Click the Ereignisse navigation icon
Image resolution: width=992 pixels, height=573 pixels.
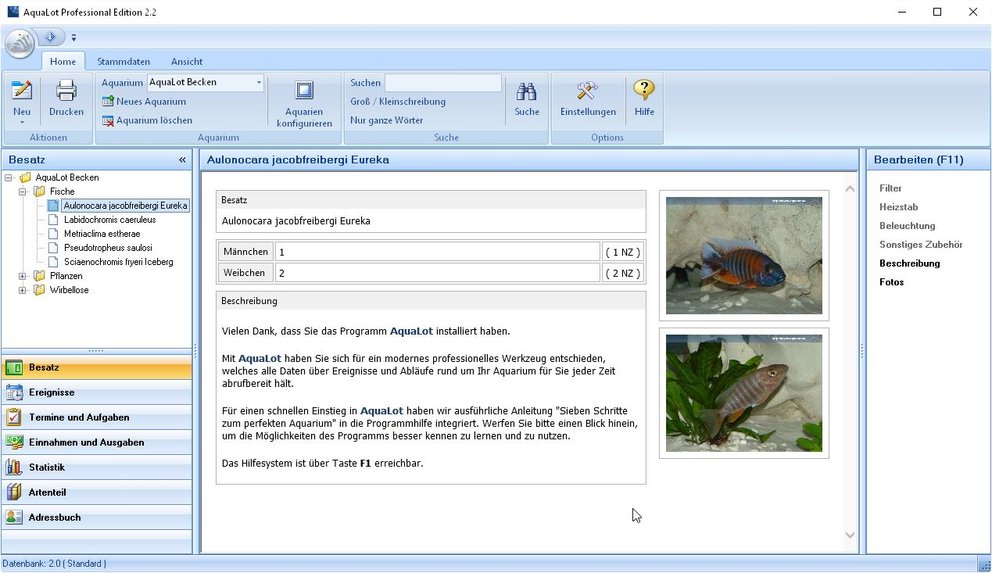click(14, 392)
